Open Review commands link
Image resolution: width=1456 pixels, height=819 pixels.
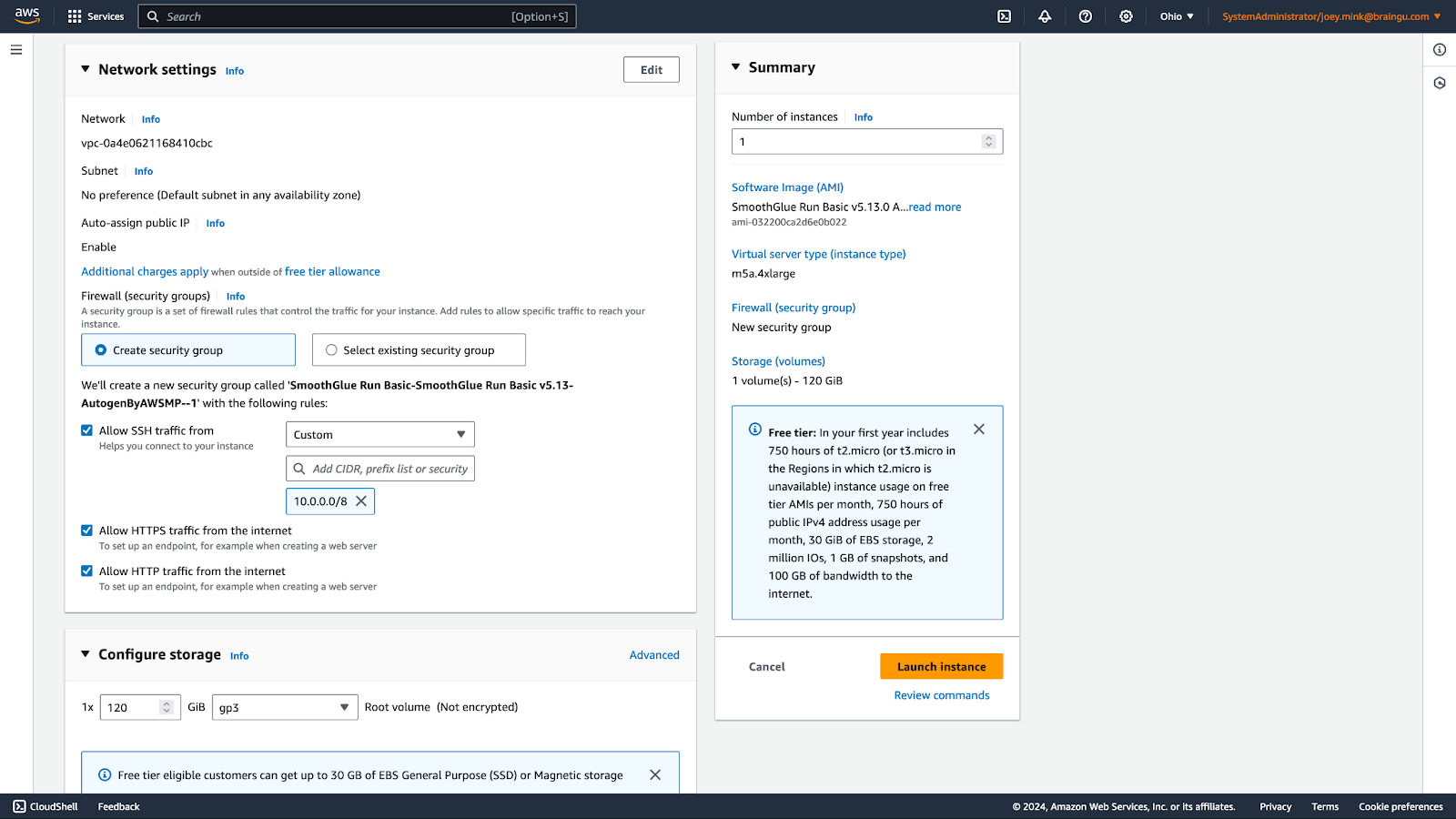pos(942,695)
